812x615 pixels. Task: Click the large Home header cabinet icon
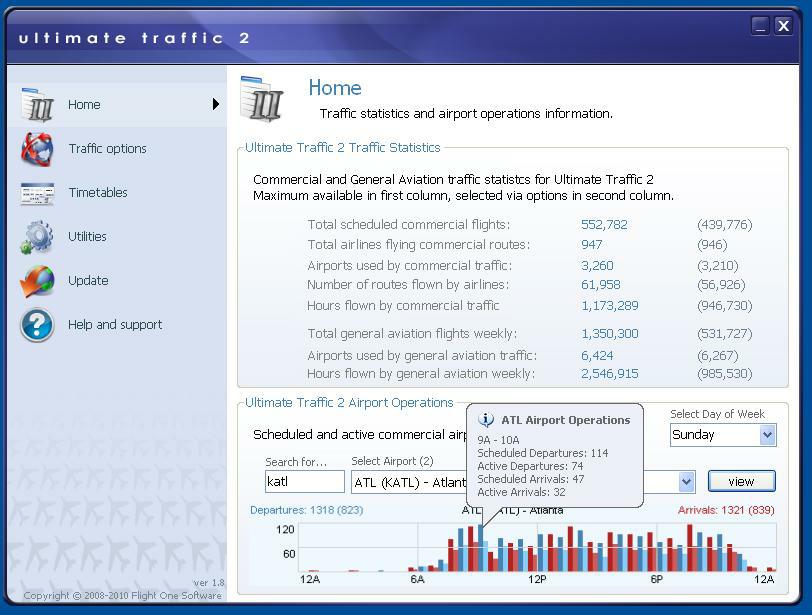262,98
